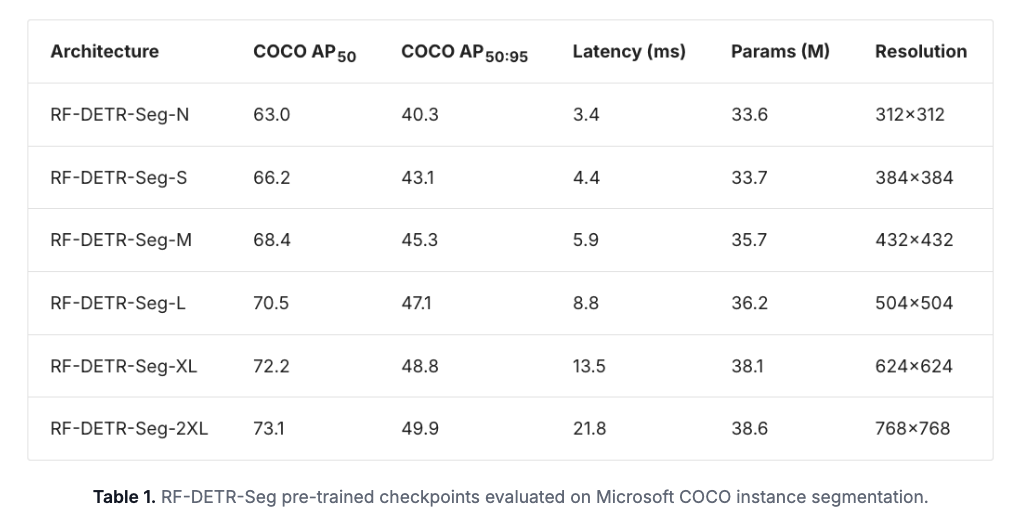Select the RF-DETR-Seg-XL row name
This screenshot has width=1014, height=514.
[x=123, y=366]
